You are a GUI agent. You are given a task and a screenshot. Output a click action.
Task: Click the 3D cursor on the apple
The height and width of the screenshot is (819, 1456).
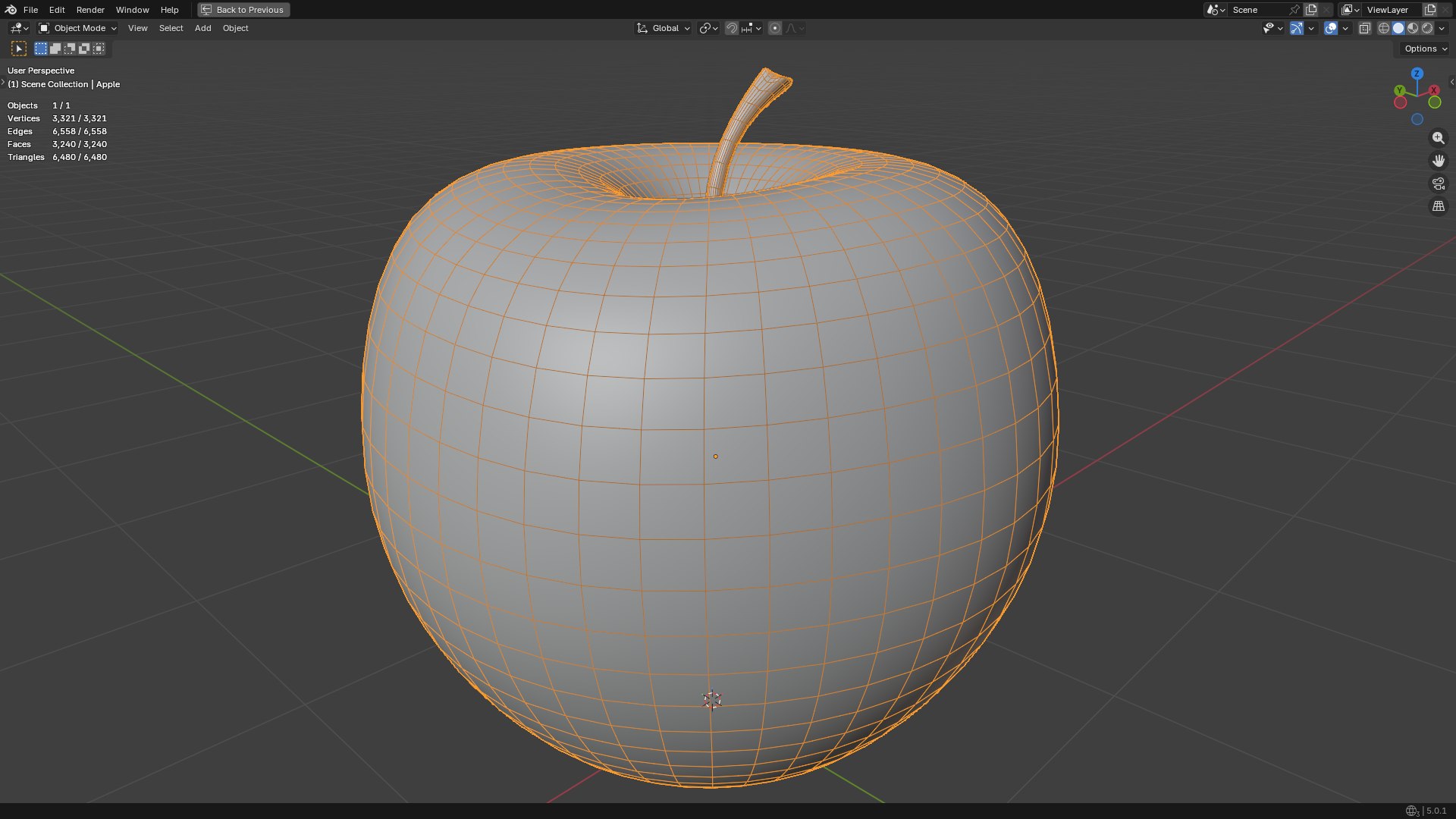pyautogui.click(x=711, y=700)
